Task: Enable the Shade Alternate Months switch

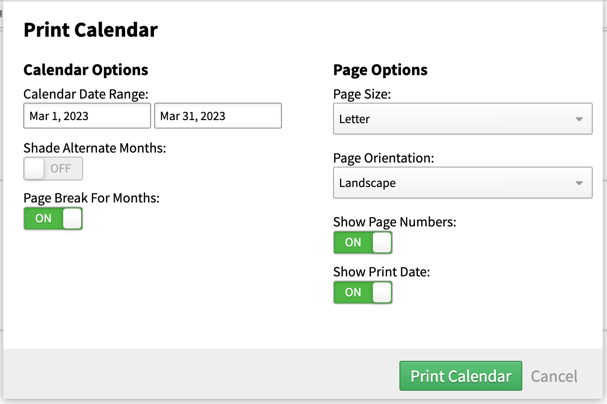Action: tap(53, 169)
